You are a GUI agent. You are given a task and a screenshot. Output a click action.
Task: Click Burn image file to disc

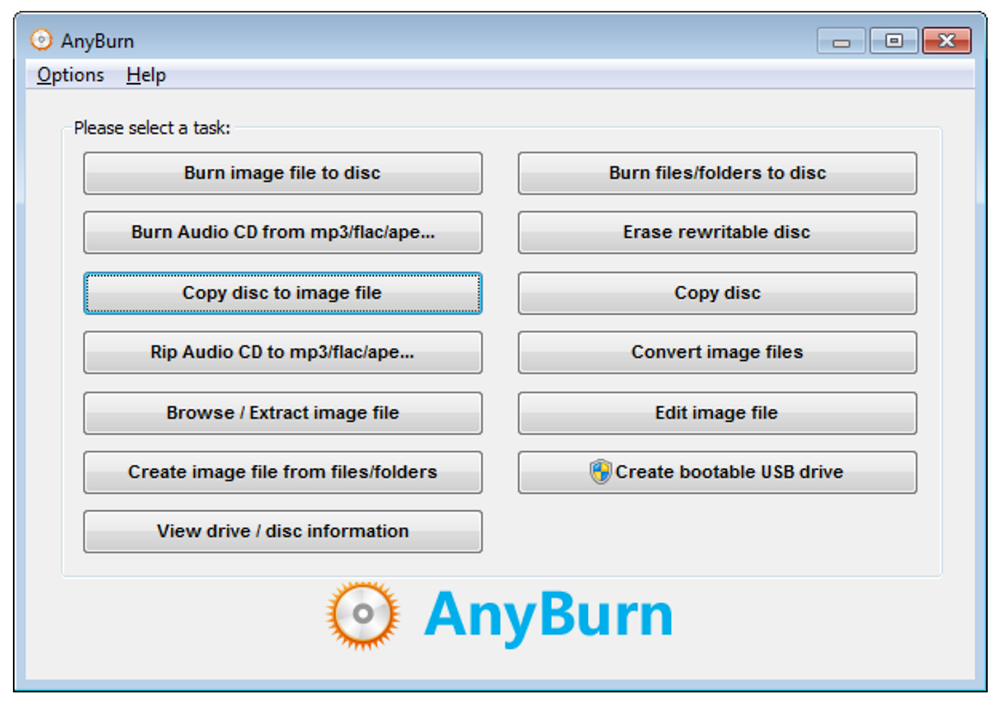[x=283, y=173]
